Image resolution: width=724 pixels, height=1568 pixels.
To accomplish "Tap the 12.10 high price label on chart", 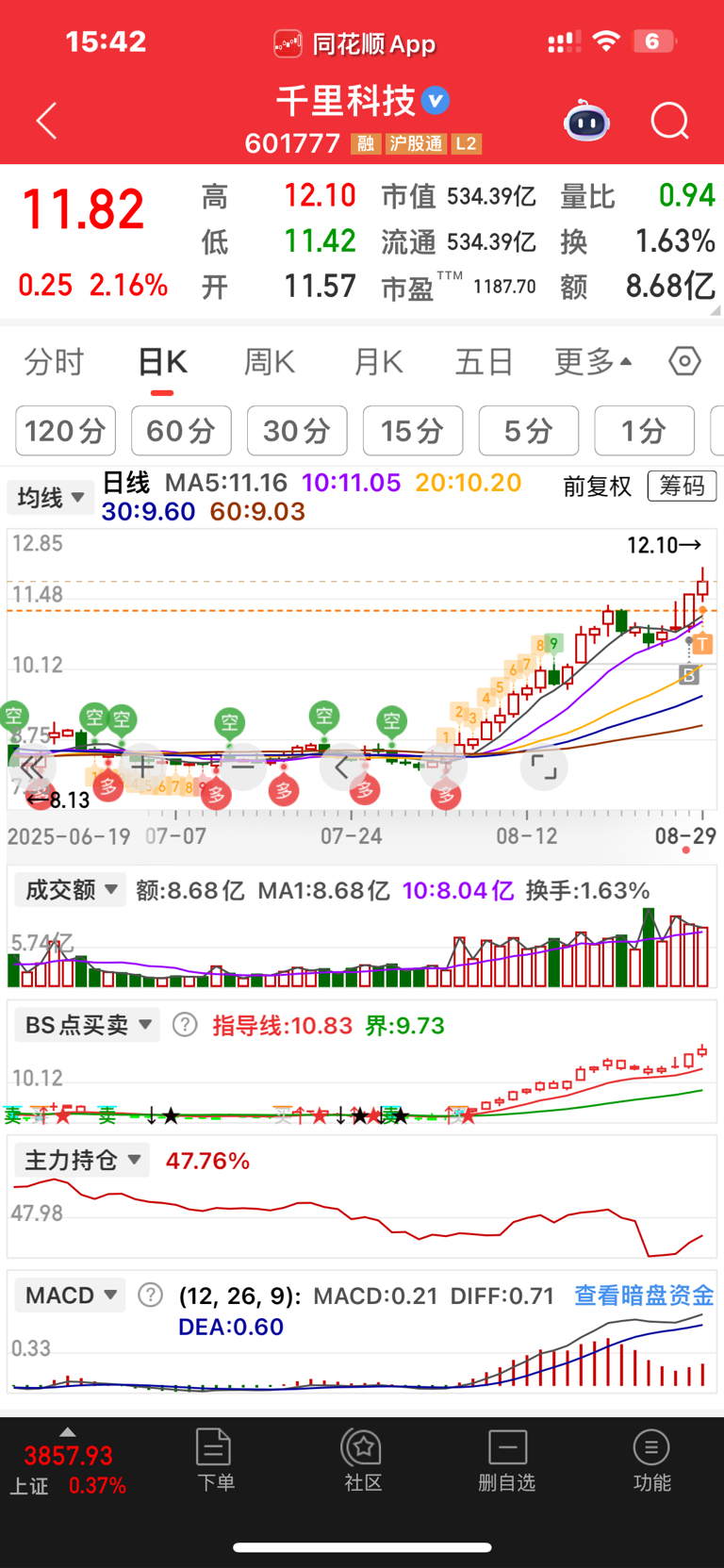I will coord(664,545).
